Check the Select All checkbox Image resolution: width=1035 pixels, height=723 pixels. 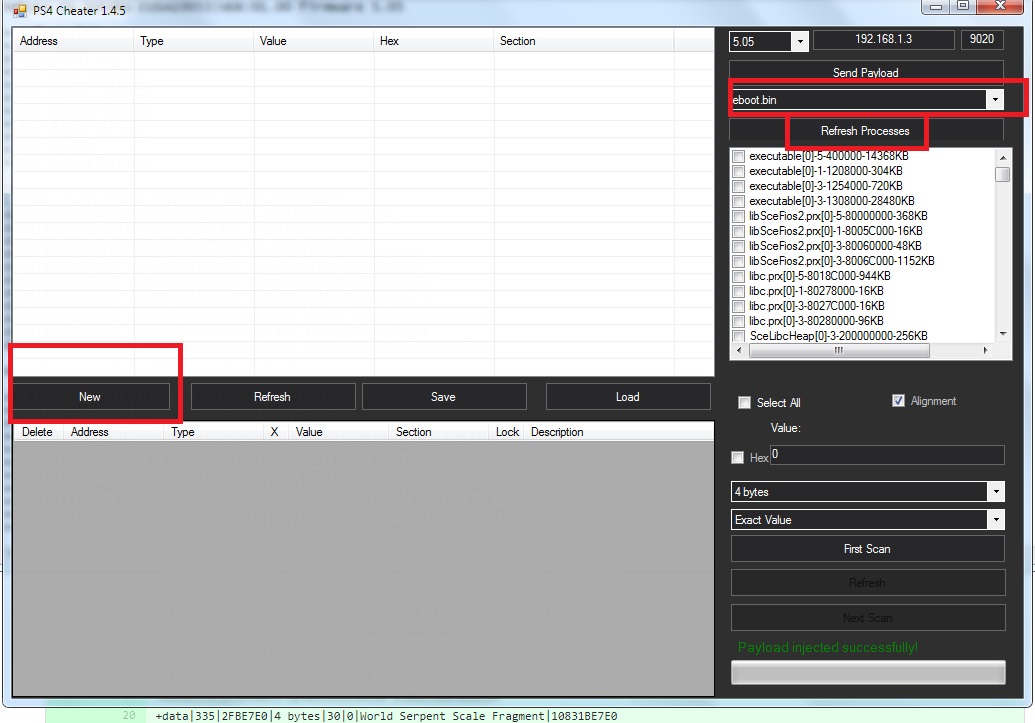[x=744, y=403]
